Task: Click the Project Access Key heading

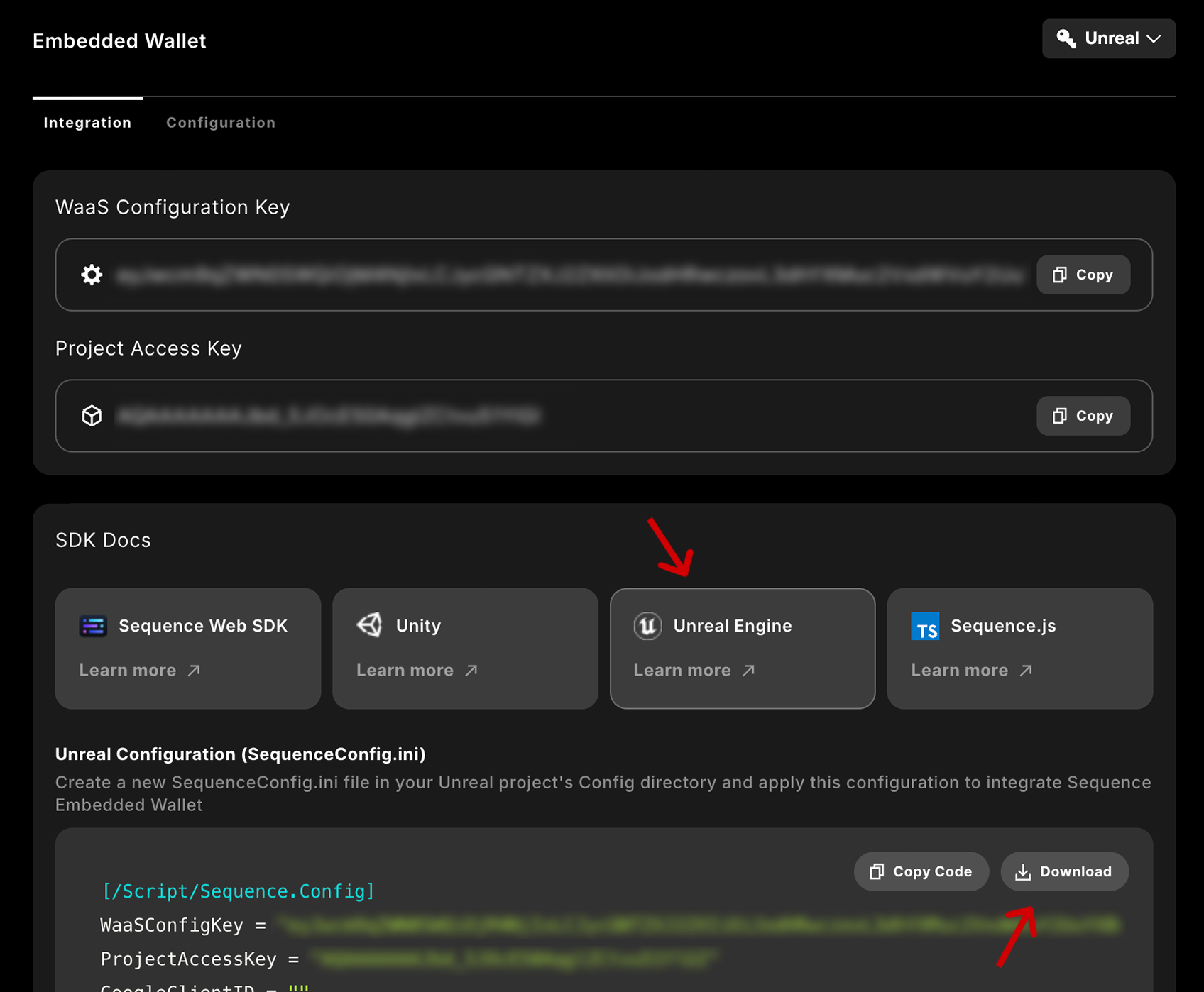Action: coord(148,348)
